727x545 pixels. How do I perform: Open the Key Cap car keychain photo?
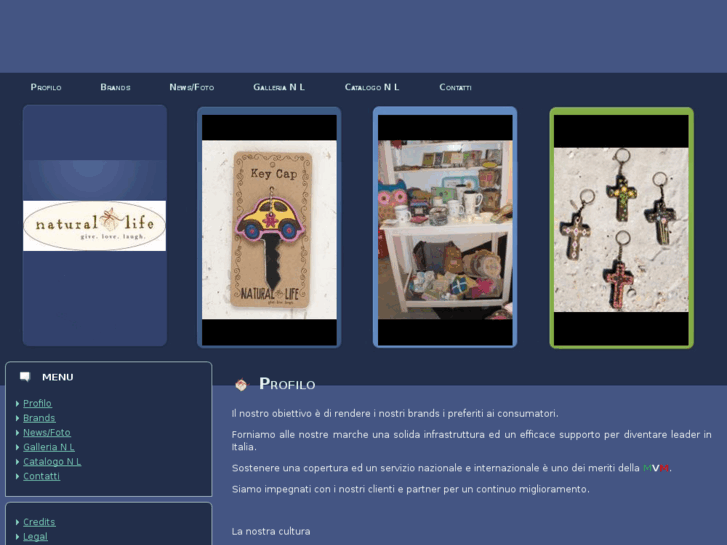pyautogui.click(x=269, y=229)
